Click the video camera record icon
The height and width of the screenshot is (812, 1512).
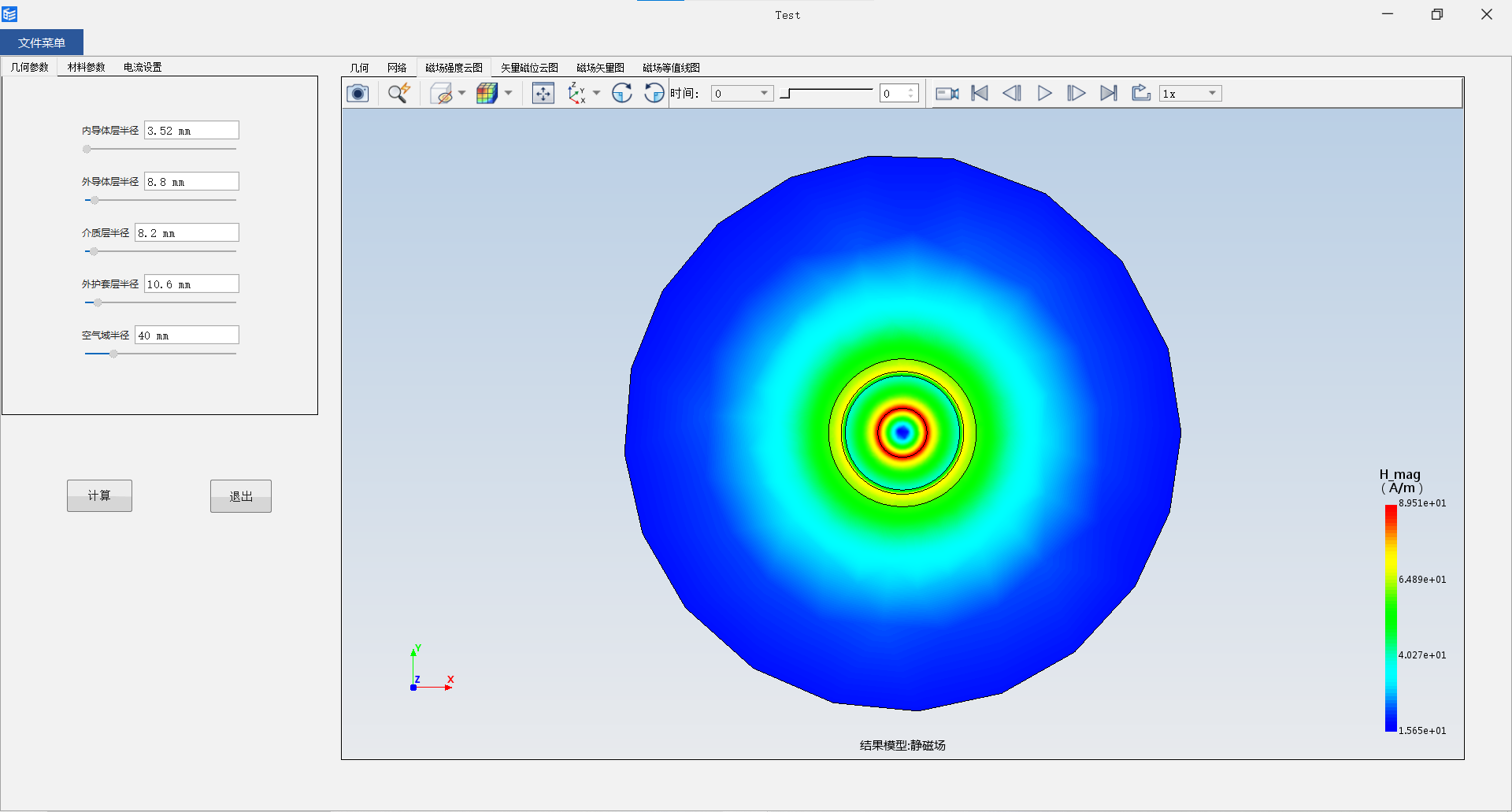tap(947, 94)
